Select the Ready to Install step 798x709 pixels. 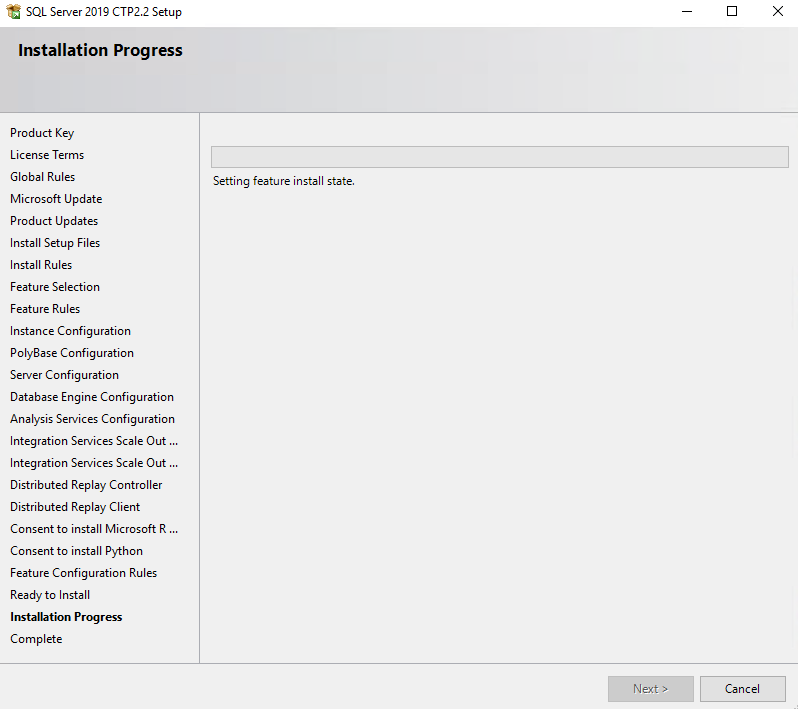50,595
